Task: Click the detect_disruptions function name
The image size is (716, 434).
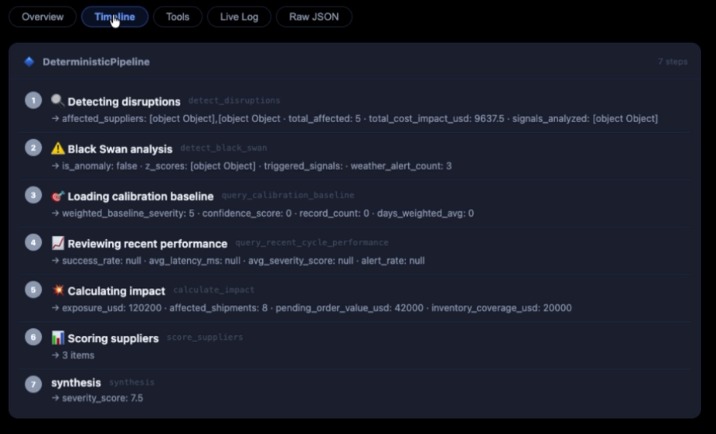Action: coord(234,101)
